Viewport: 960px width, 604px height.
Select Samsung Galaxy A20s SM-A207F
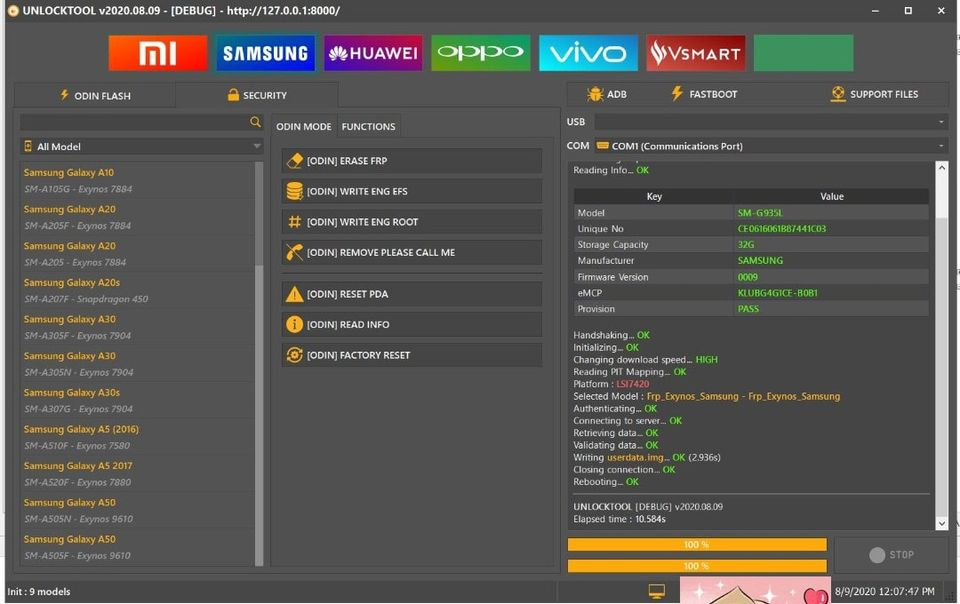pyautogui.click(x=137, y=291)
